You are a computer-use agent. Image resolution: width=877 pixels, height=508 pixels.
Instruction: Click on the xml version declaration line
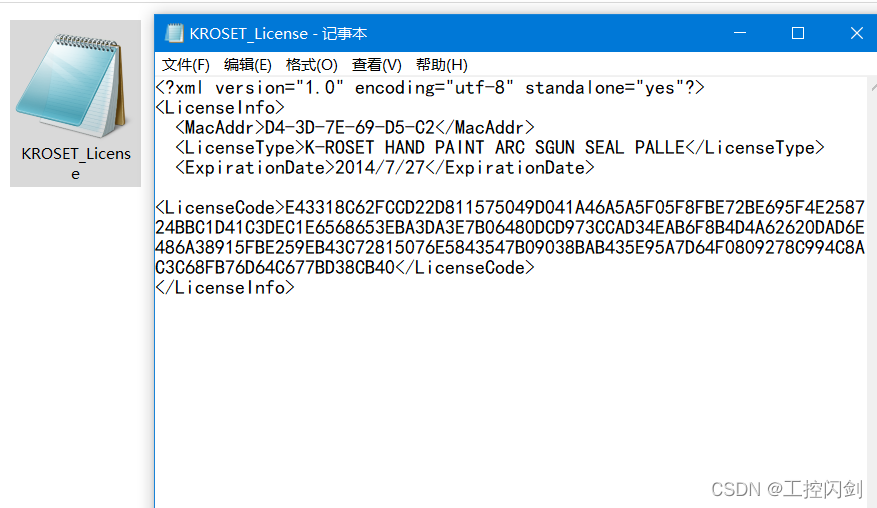430,88
